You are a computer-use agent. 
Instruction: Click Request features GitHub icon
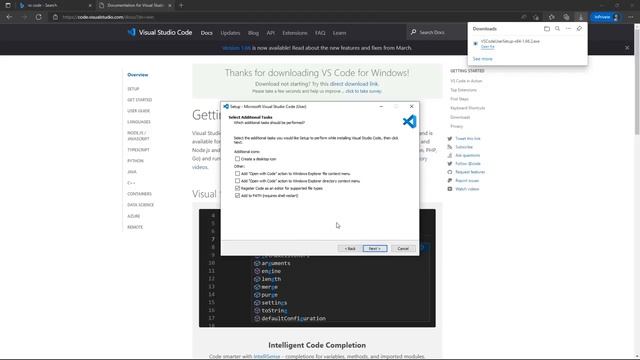click(x=450, y=172)
